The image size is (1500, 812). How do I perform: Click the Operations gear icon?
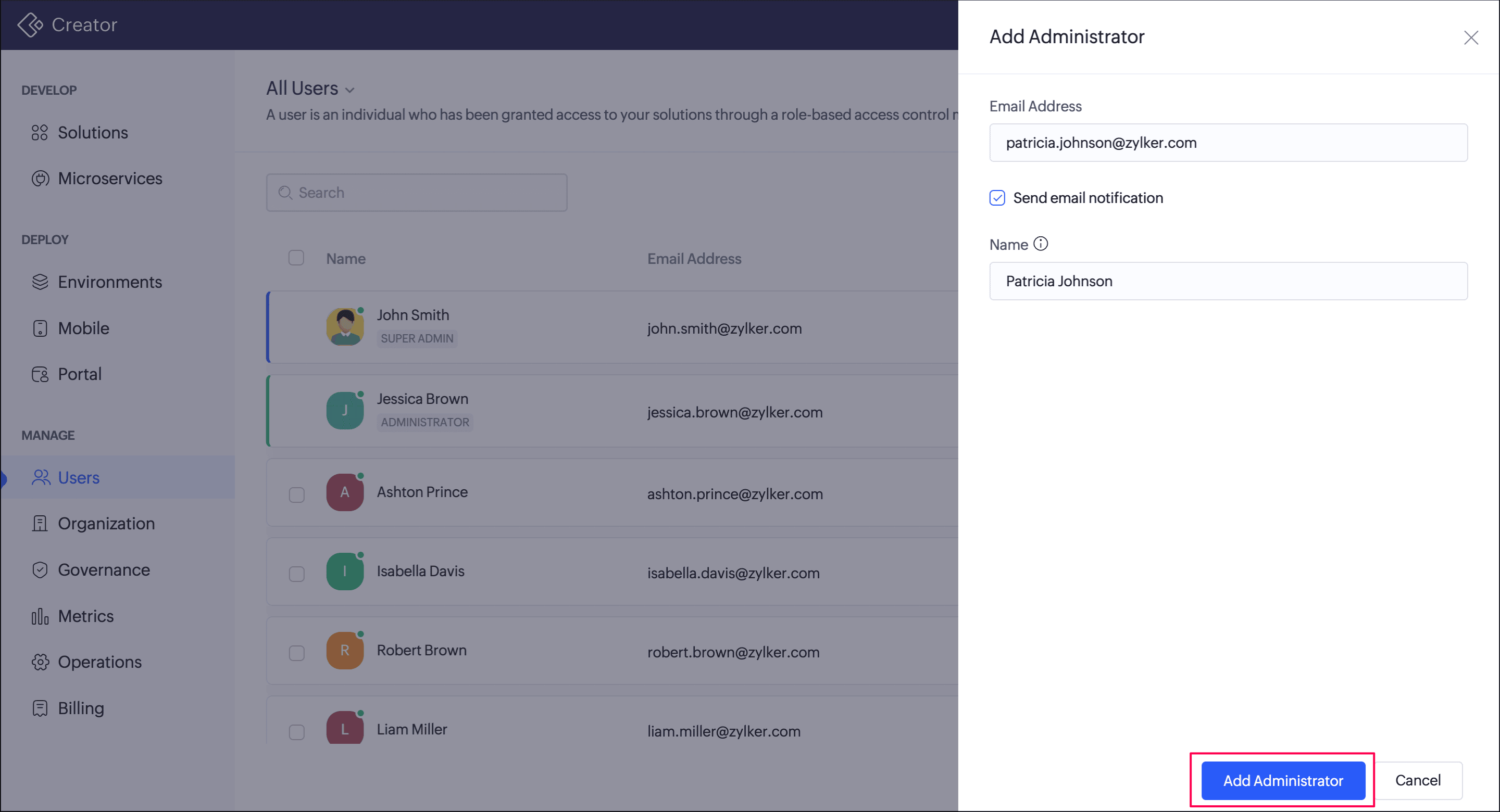[x=40, y=663]
